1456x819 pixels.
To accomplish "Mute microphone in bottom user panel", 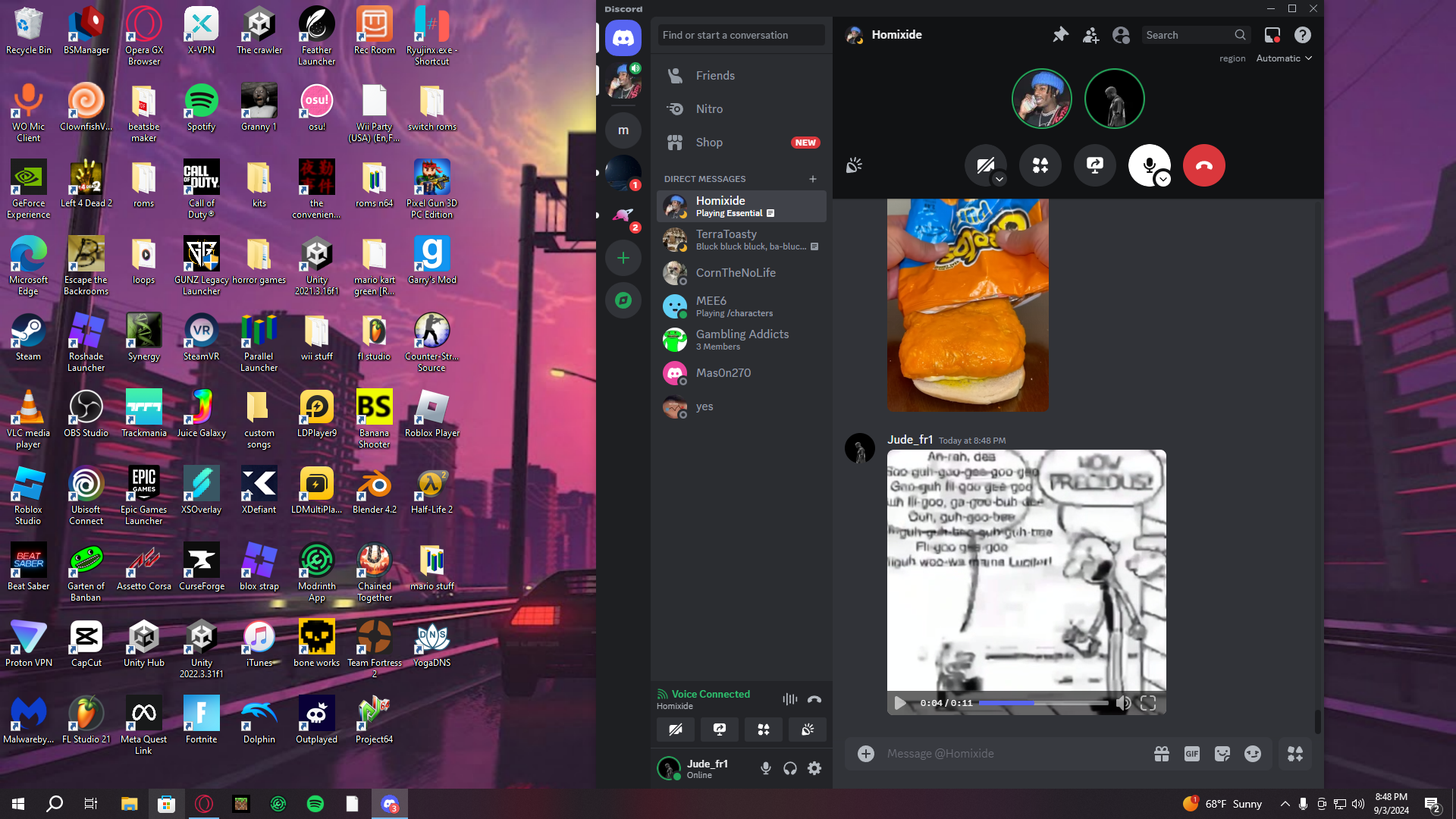I will pyautogui.click(x=766, y=768).
